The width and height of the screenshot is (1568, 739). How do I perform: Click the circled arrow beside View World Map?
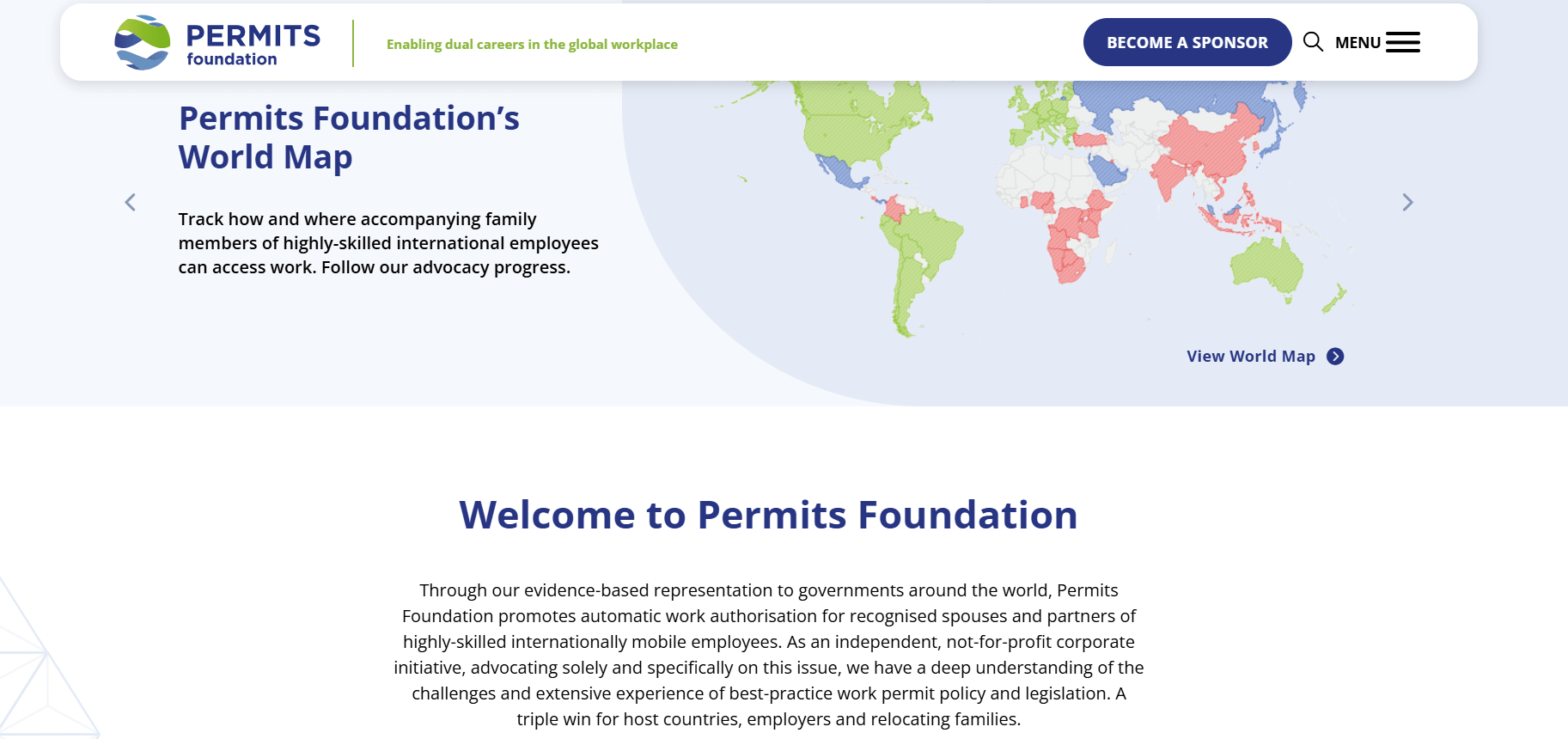pyautogui.click(x=1335, y=357)
